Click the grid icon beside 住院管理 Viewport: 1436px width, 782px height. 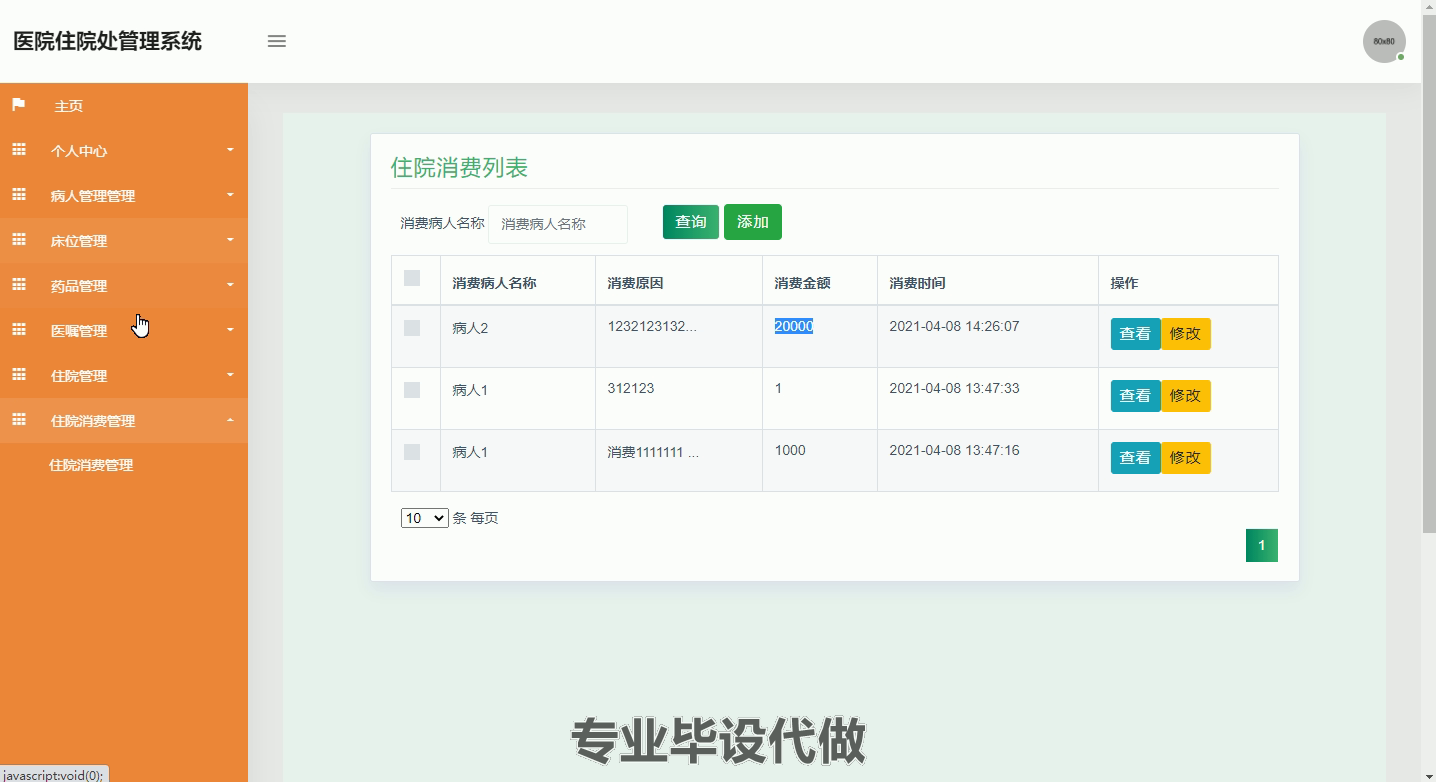click(x=18, y=375)
